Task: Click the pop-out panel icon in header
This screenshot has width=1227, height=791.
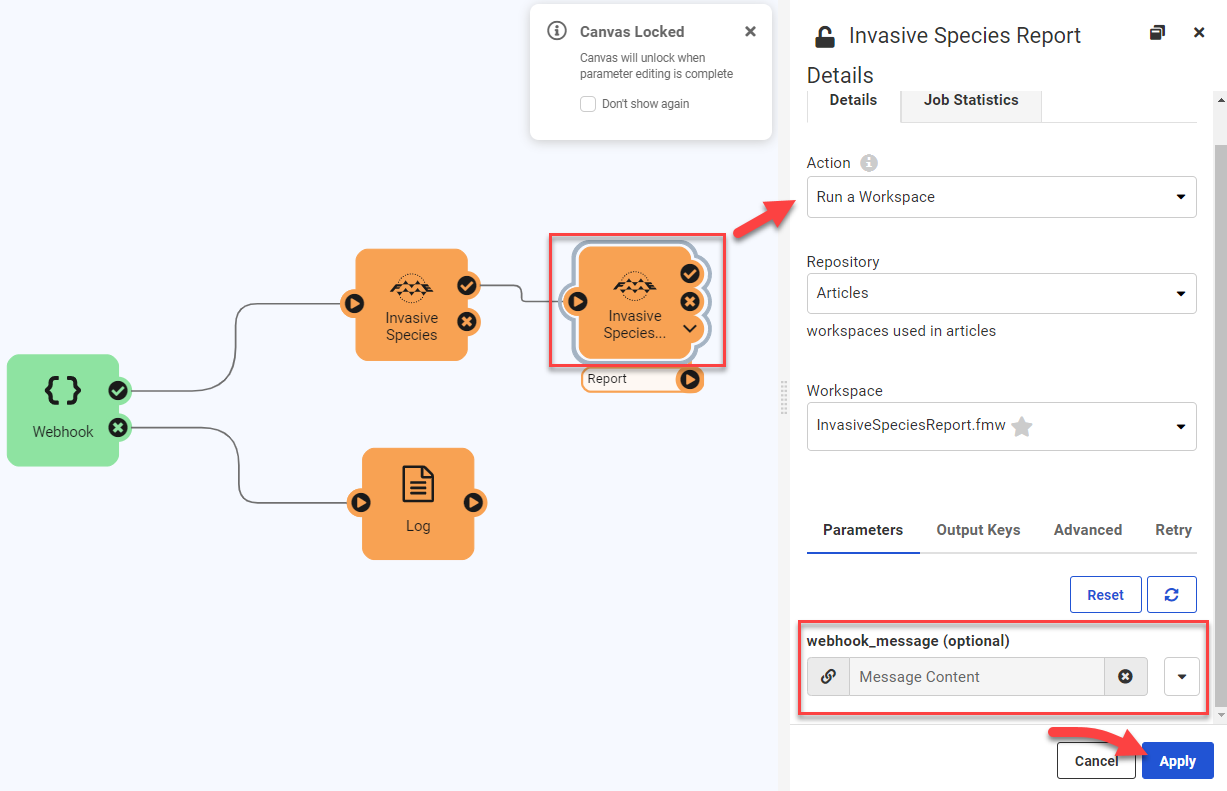Action: [1157, 33]
